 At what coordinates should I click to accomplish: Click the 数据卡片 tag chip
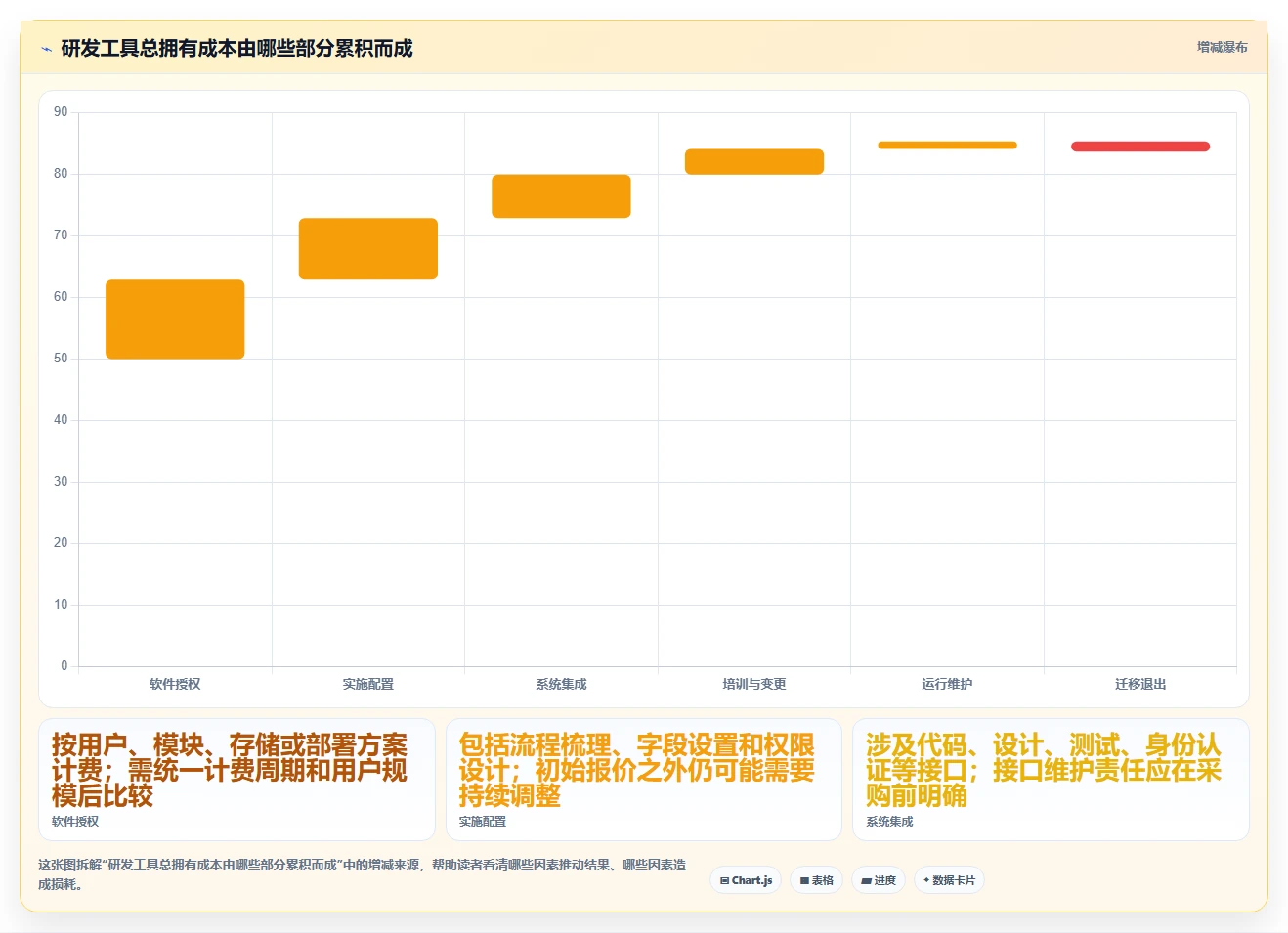coord(949,880)
